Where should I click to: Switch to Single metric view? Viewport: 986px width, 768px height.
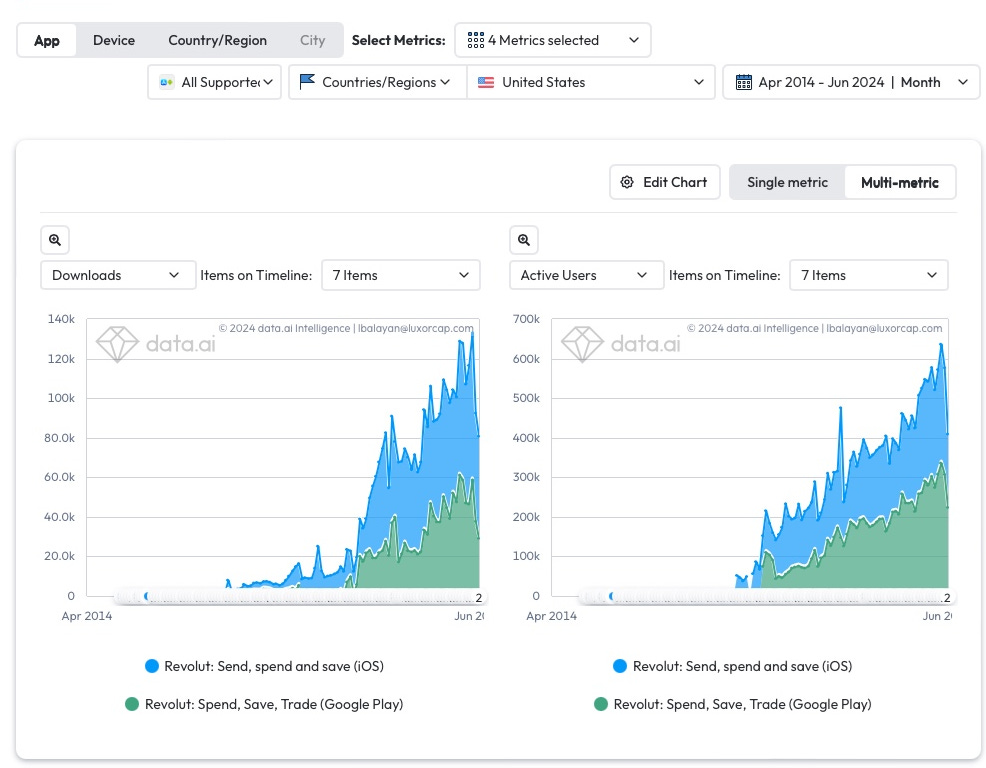pos(787,182)
